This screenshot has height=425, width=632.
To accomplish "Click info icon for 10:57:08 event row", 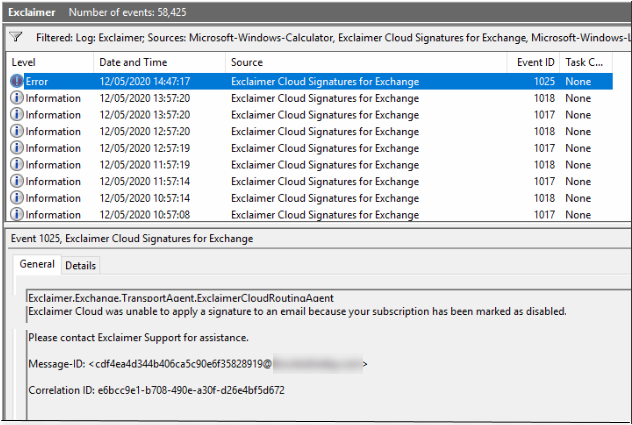I will point(17,214).
